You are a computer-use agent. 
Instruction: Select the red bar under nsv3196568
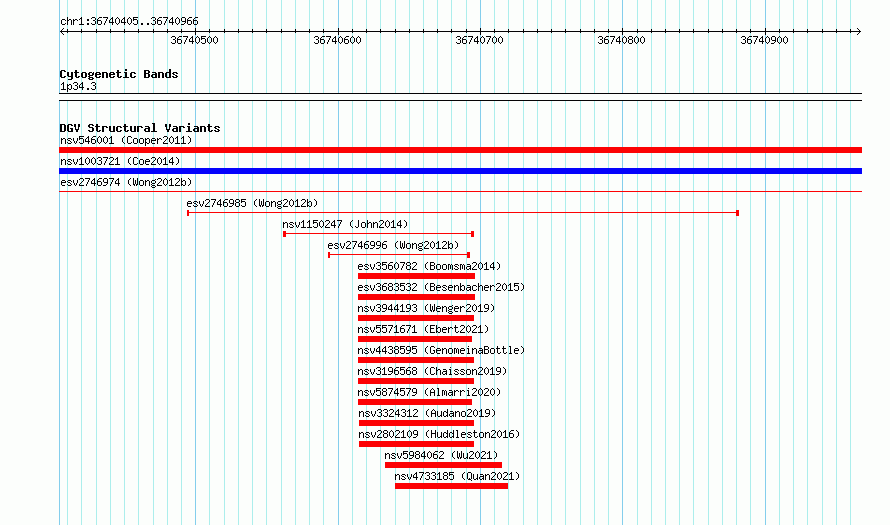coord(415,381)
